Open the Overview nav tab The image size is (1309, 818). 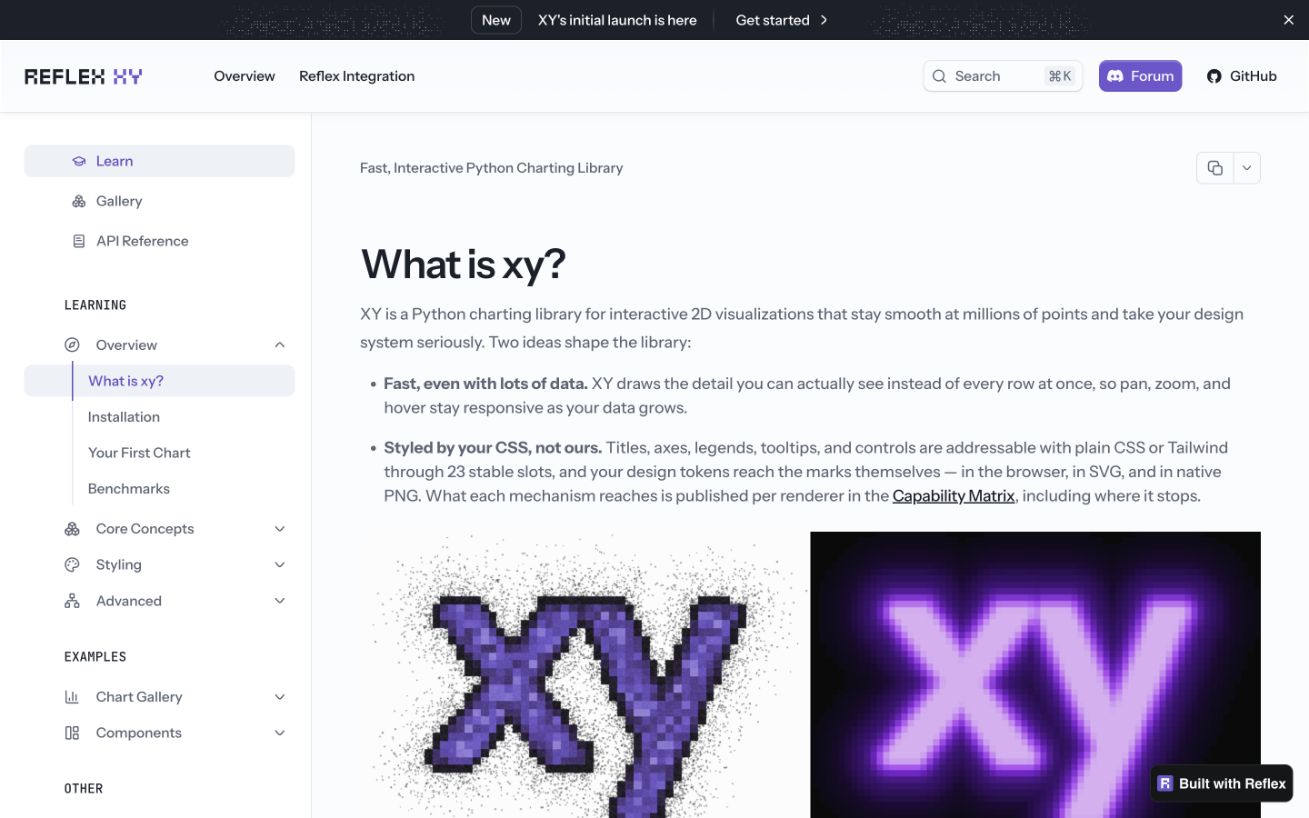point(244,76)
